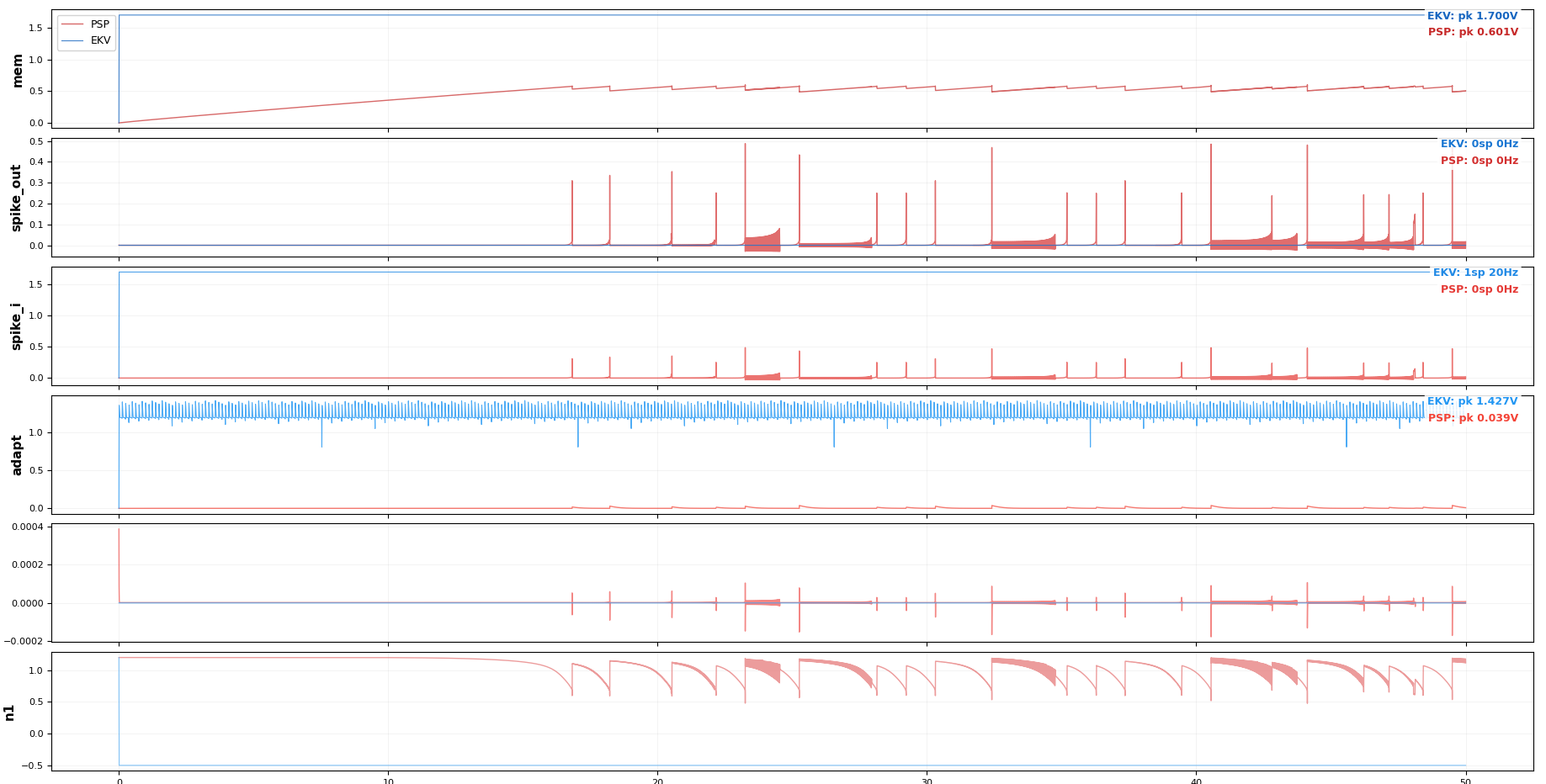Click the x-axis tick label 40
The image size is (1546, 784).
click(x=1196, y=781)
